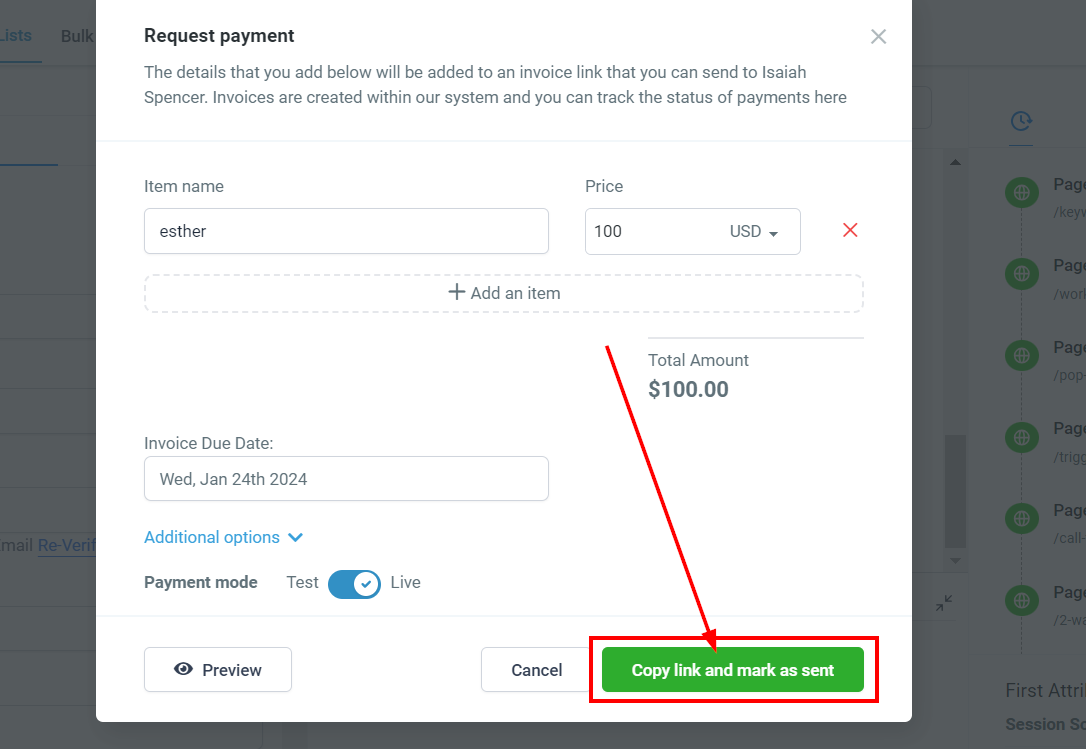Click the globe icon beside /pop page entry

(1022, 355)
